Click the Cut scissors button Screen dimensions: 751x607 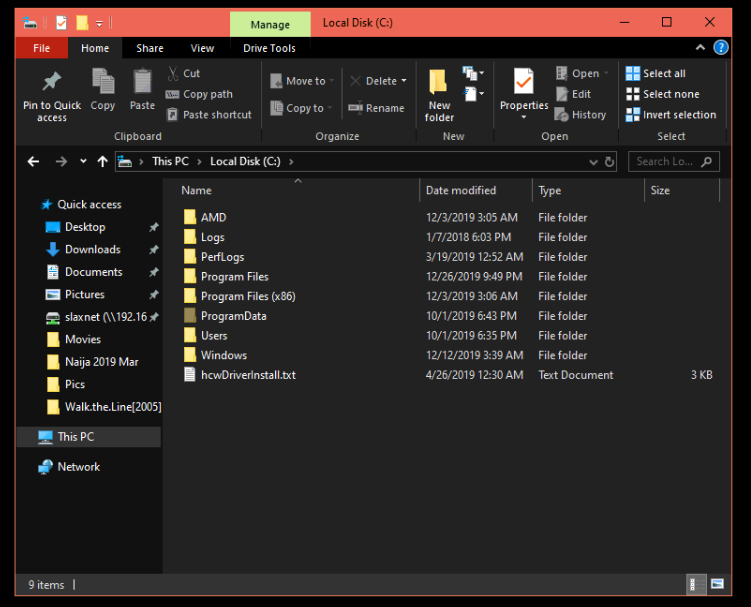183,73
